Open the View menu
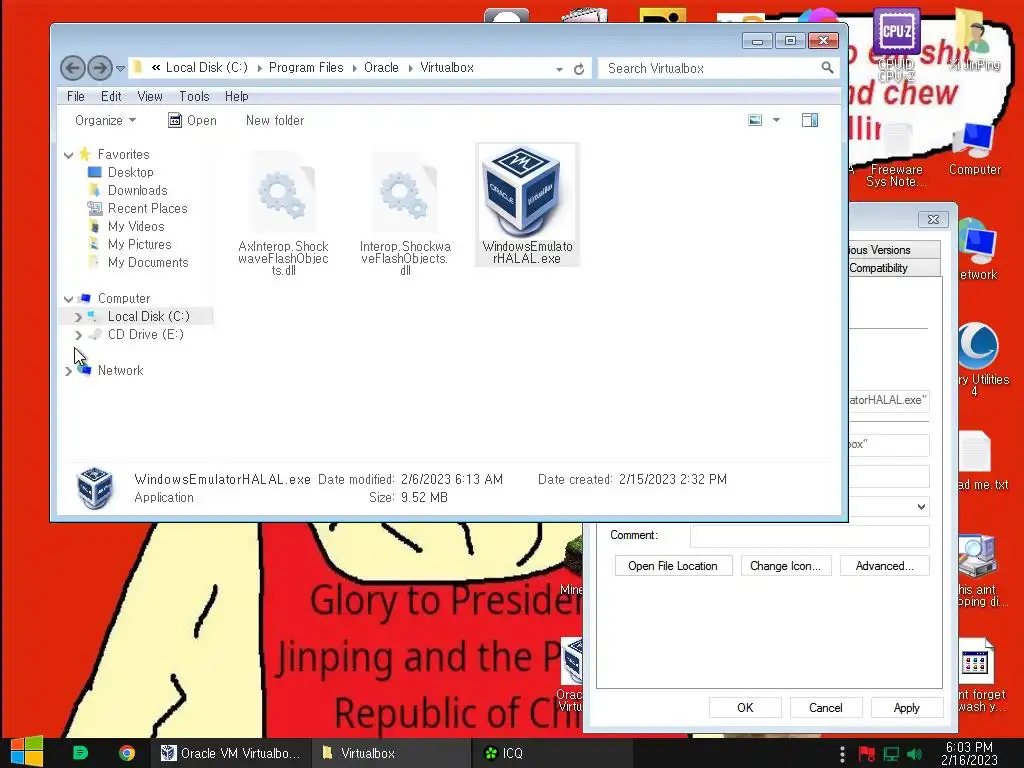The width and height of the screenshot is (1024, 768). tap(150, 96)
